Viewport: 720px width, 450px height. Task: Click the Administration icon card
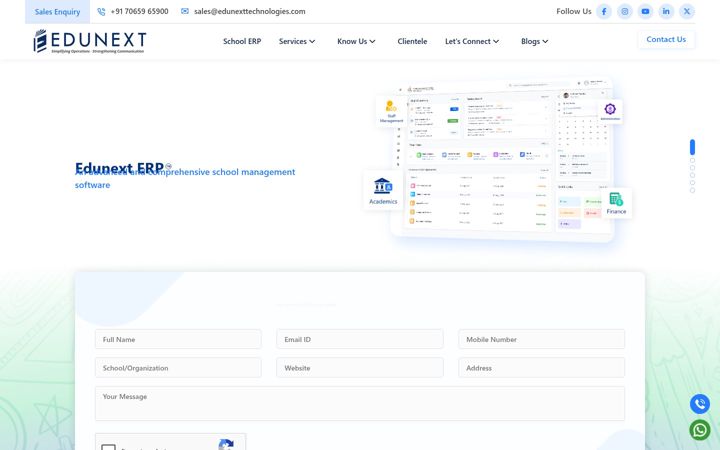click(610, 112)
